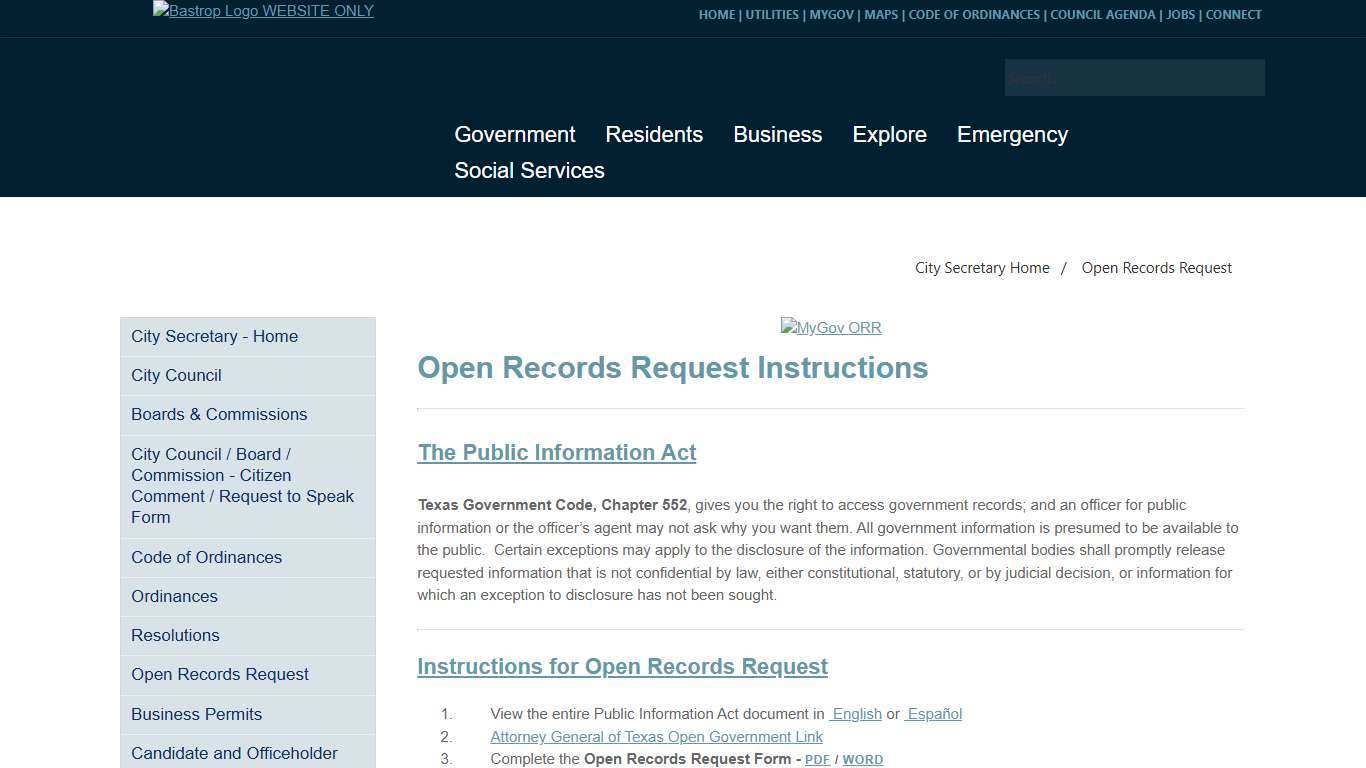Expand the Business menu
The width and height of the screenshot is (1366, 768).
(777, 135)
